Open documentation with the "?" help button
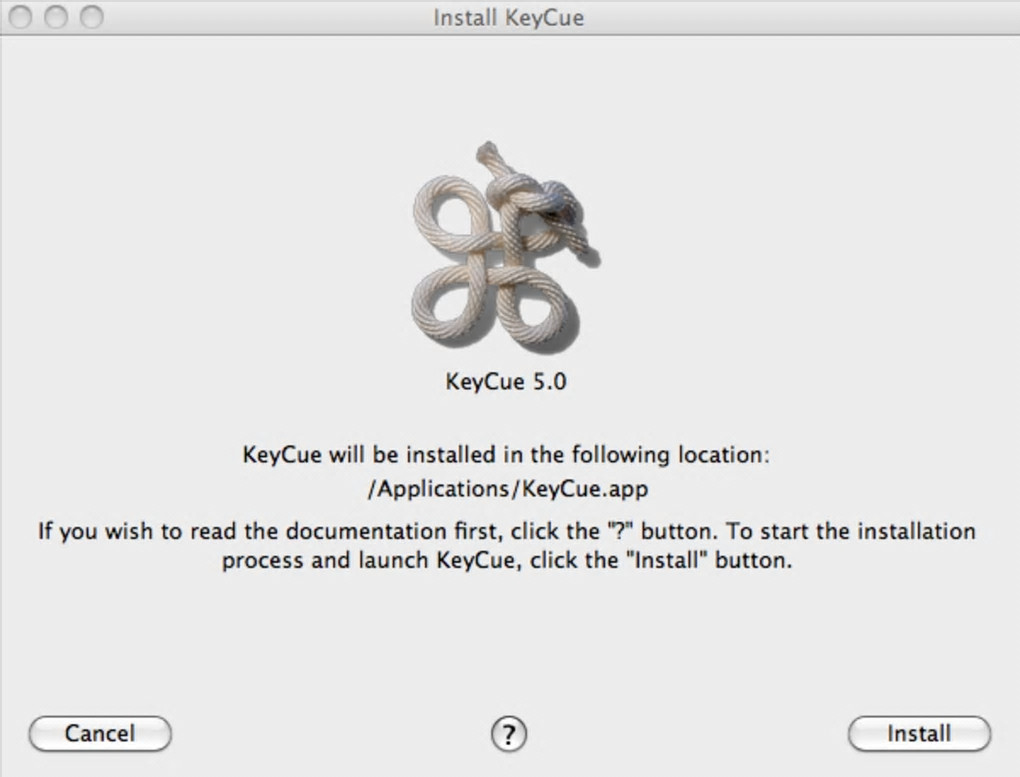 [509, 734]
